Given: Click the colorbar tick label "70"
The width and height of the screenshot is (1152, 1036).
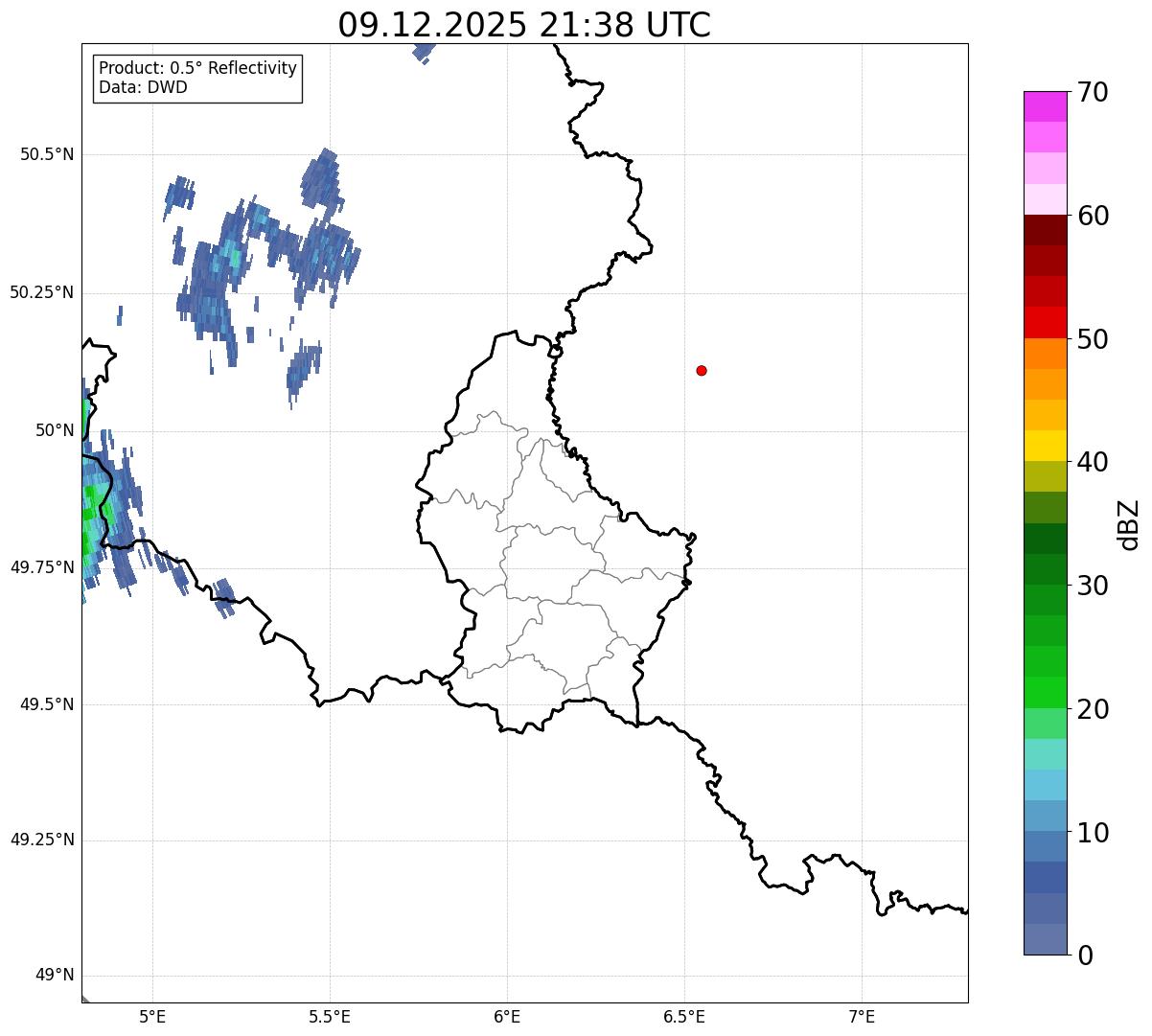Looking at the screenshot, I should click(1093, 93).
